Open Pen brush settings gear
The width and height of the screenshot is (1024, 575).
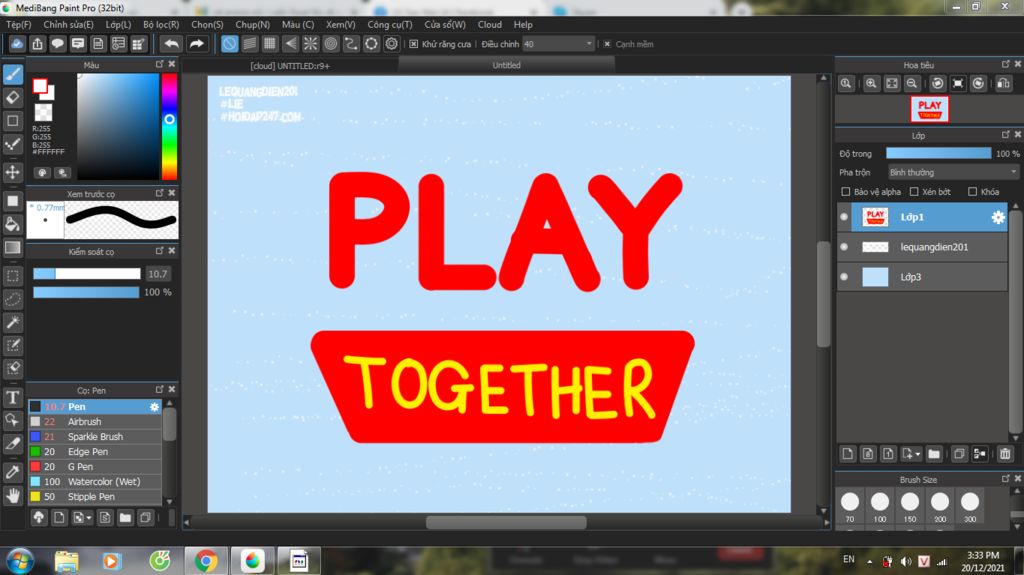(154, 406)
